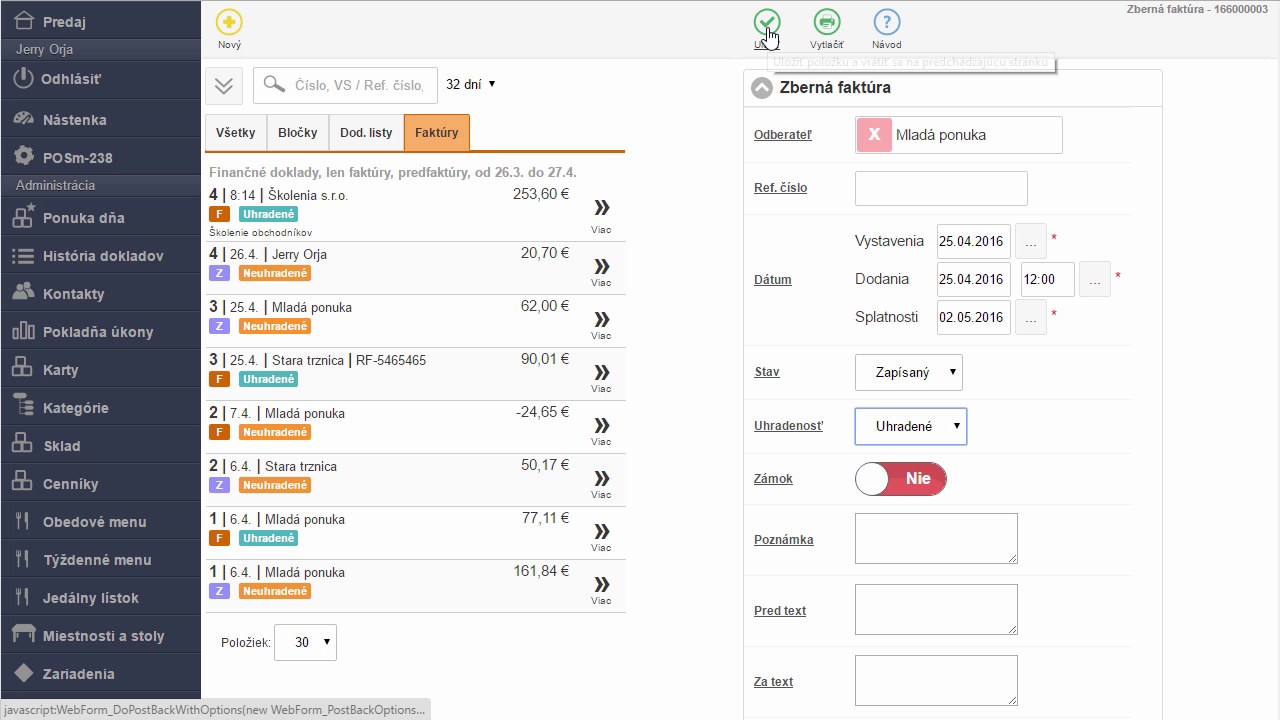Click the Vytlačiť printer icon

pyautogui.click(x=826, y=22)
